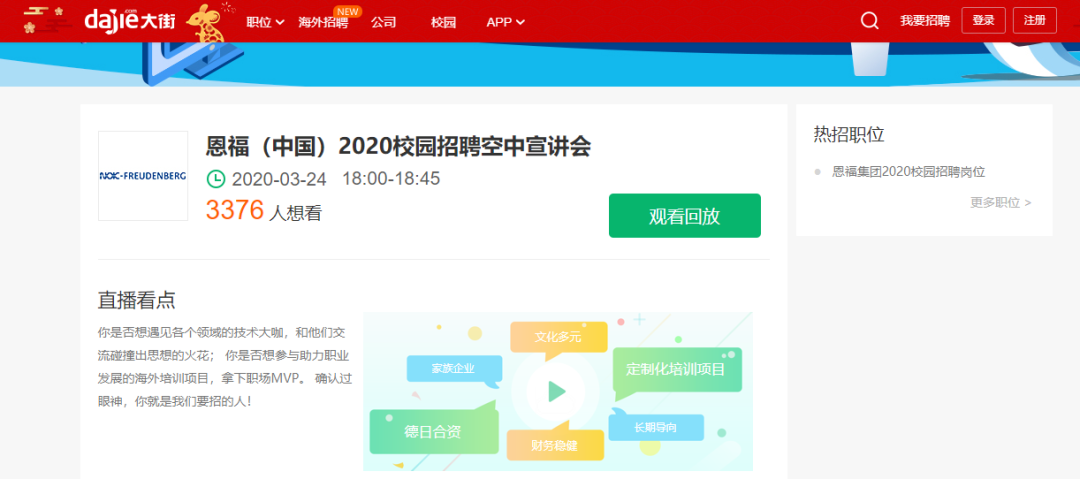Click the NOK-Freudenberg company logo
Screen dimensions: 1080x479
point(143,176)
